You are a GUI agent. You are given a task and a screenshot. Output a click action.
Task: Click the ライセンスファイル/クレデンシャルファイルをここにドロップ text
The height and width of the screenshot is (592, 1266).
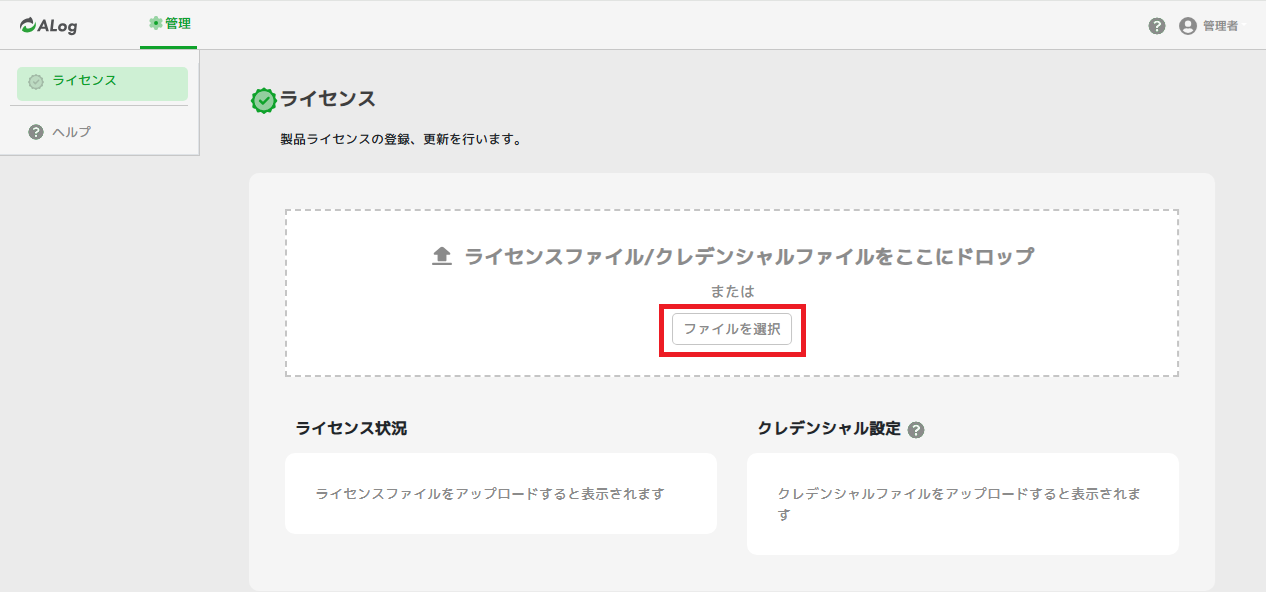(749, 257)
